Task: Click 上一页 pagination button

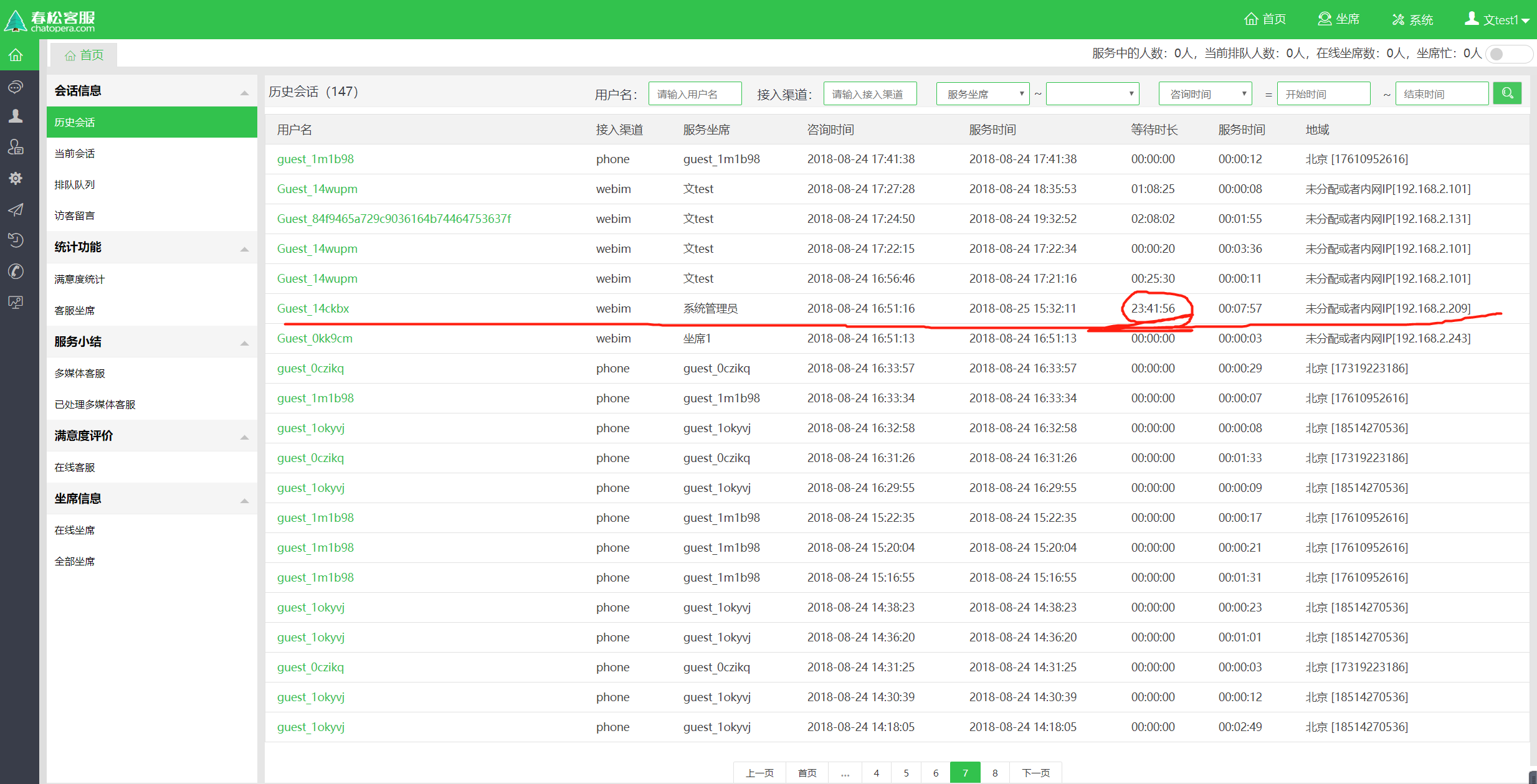Action: tap(759, 773)
